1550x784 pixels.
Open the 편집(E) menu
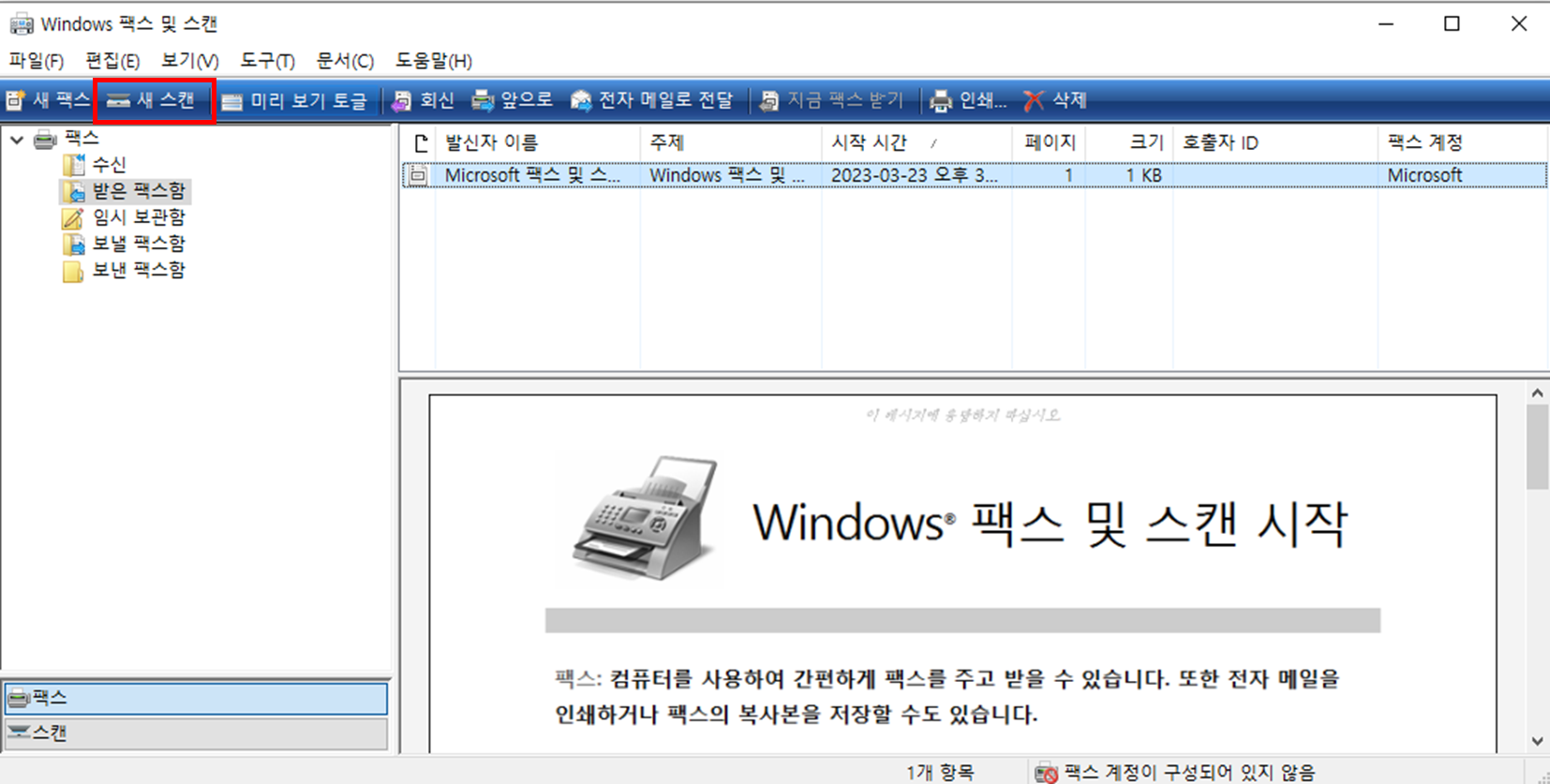click(x=112, y=61)
